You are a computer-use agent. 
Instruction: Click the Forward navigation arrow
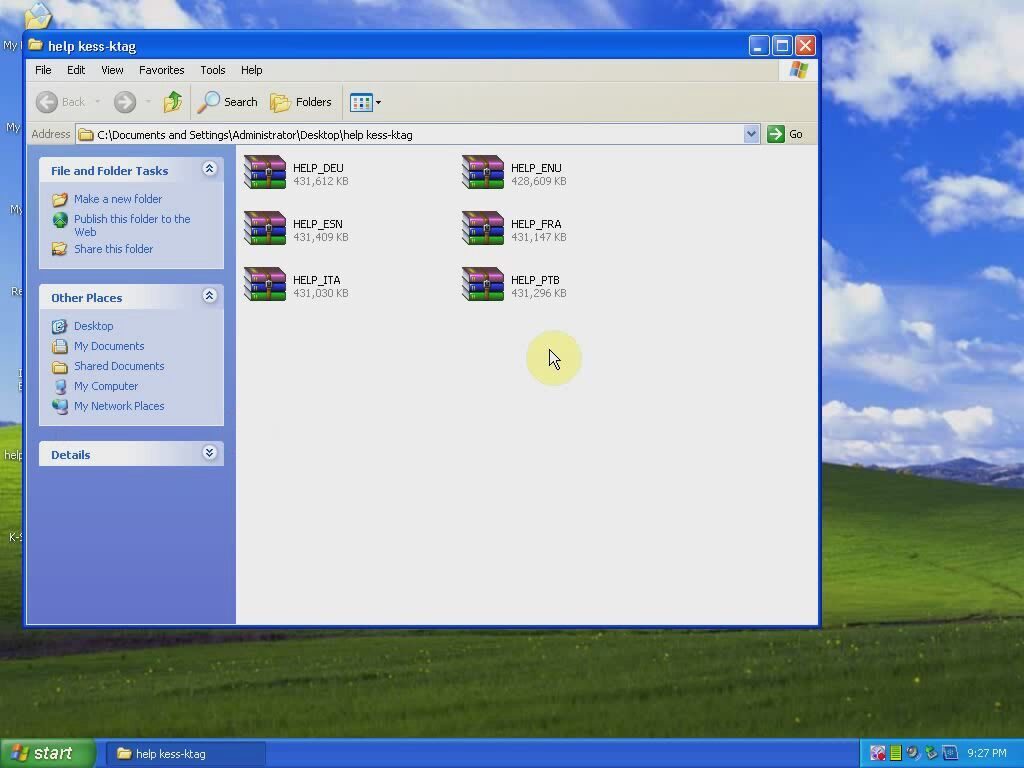[x=125, y=102]
